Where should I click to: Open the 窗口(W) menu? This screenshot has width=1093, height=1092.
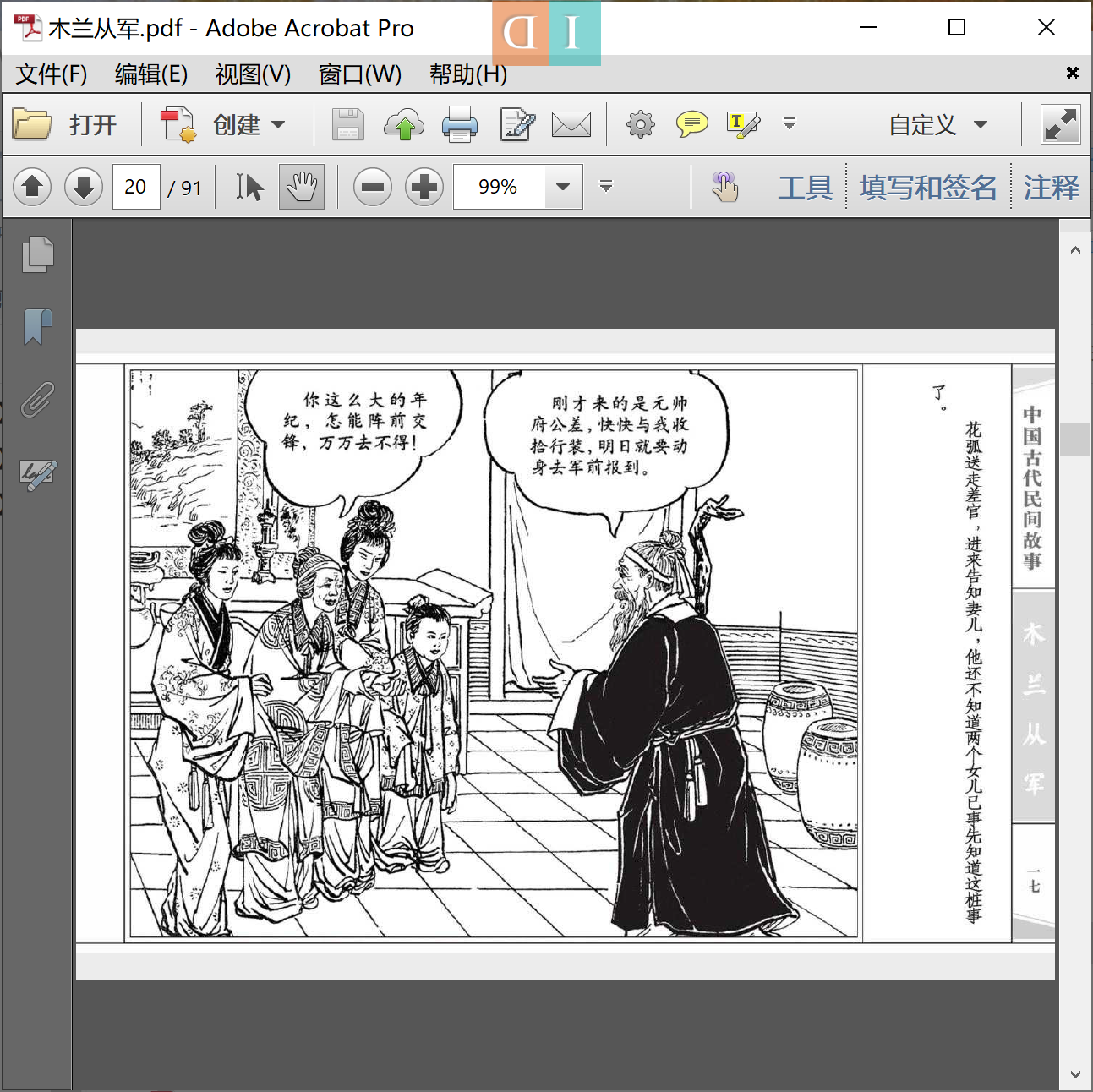(360, 74)
